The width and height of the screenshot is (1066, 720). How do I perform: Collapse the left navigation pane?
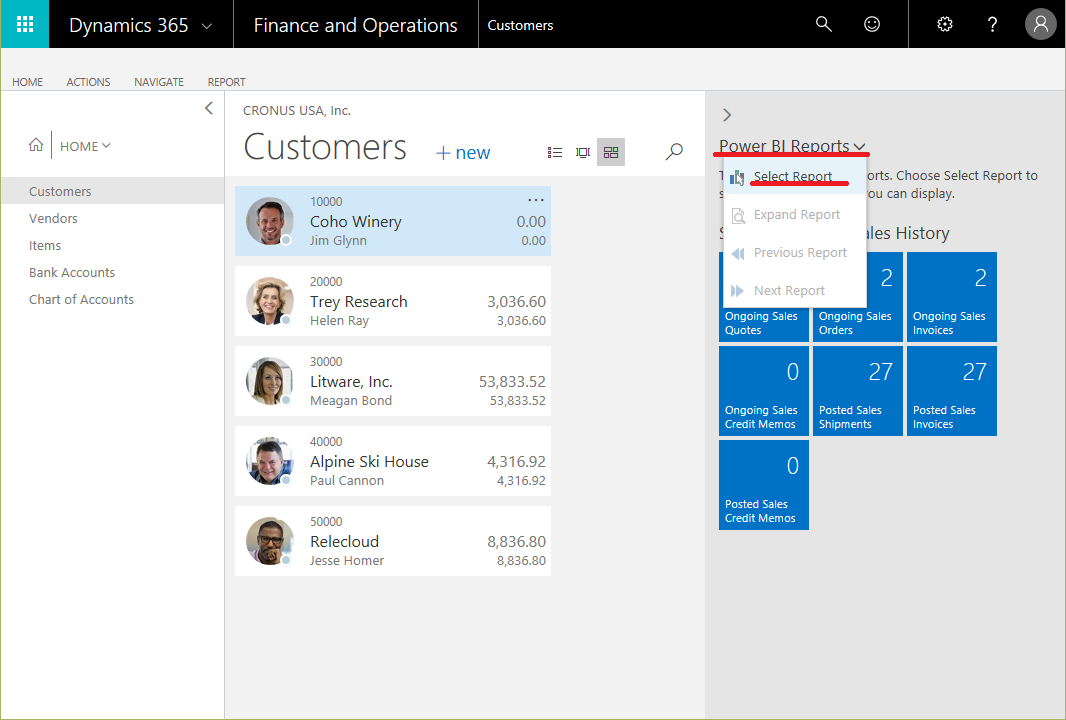point(209,108)
